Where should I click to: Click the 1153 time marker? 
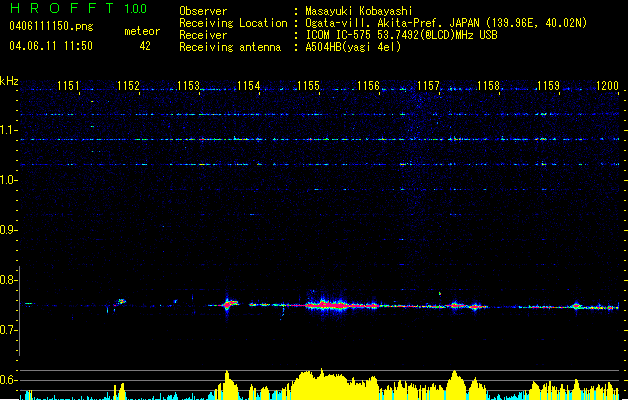click(x=188, y=86)
